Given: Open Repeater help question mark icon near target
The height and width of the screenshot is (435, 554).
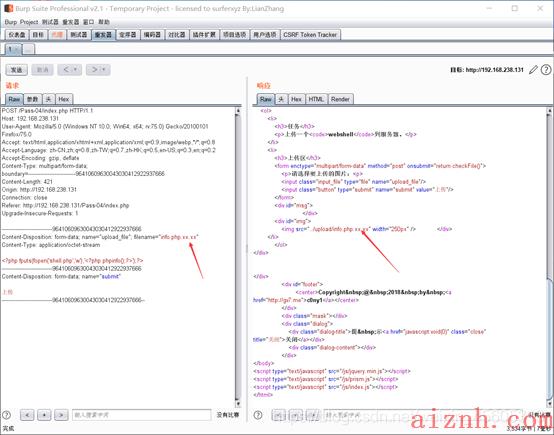Looking at the screenshot, I should [x=546, y=70].
